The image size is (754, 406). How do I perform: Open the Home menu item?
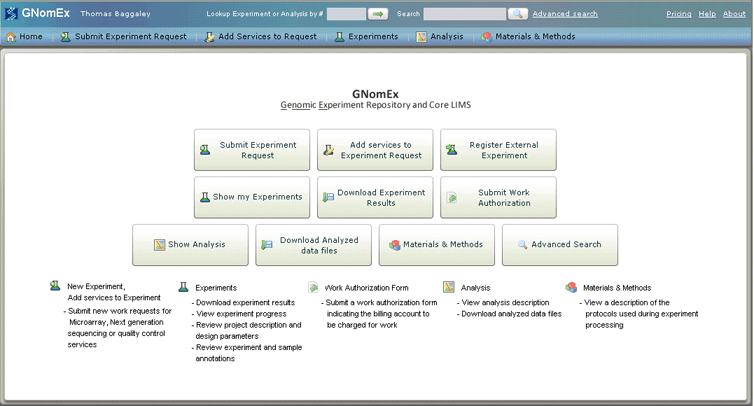(24, 37)
